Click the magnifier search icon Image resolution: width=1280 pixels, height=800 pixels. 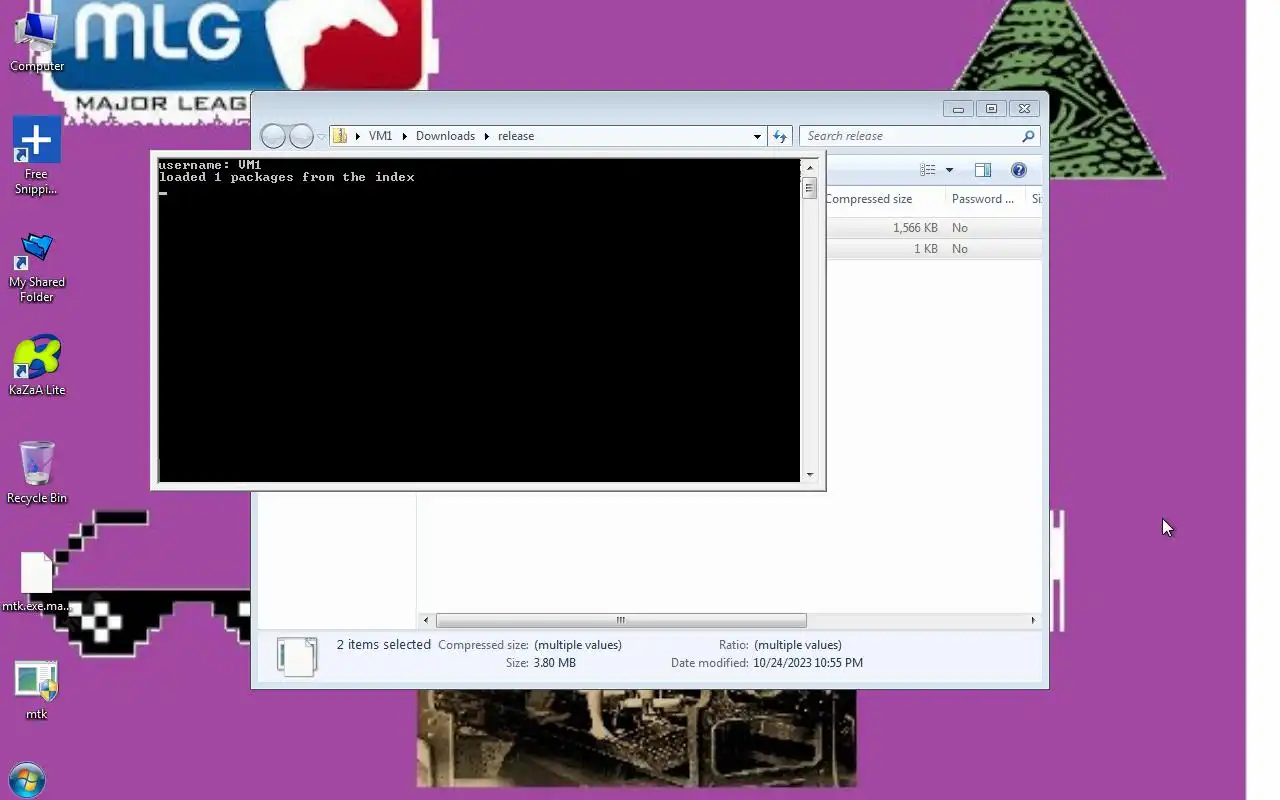(x=1028, y=136)
